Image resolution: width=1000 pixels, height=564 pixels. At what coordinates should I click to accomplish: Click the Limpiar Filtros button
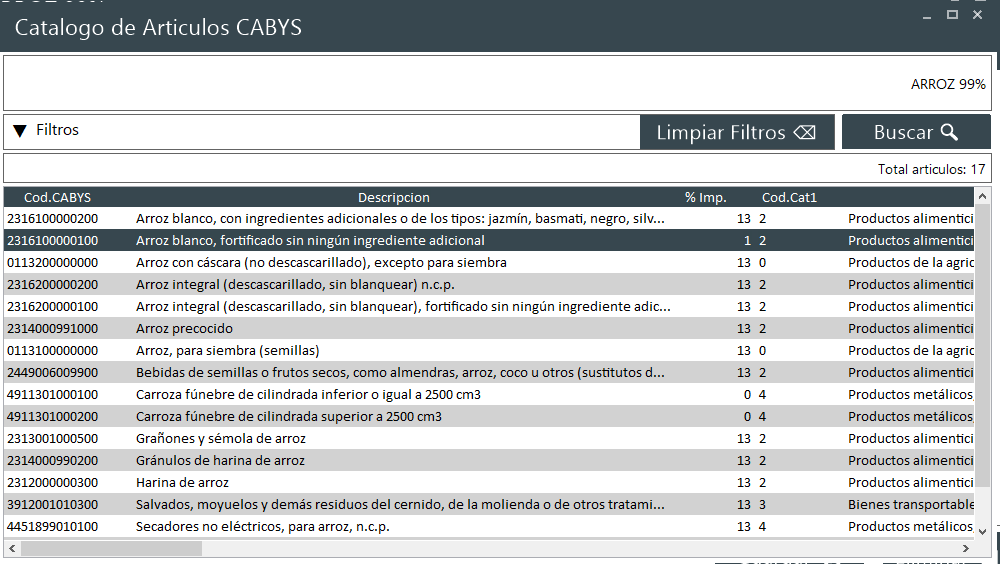click(736, 132)
